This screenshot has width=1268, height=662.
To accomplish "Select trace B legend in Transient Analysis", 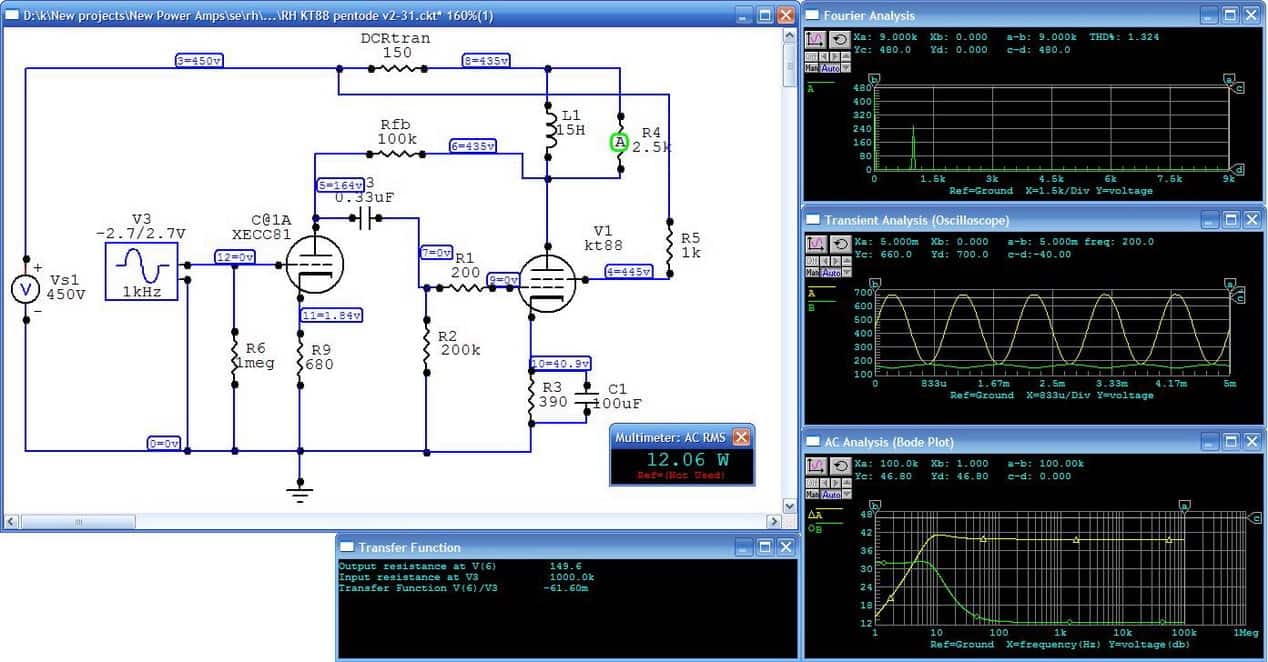I will coord(811,308).
